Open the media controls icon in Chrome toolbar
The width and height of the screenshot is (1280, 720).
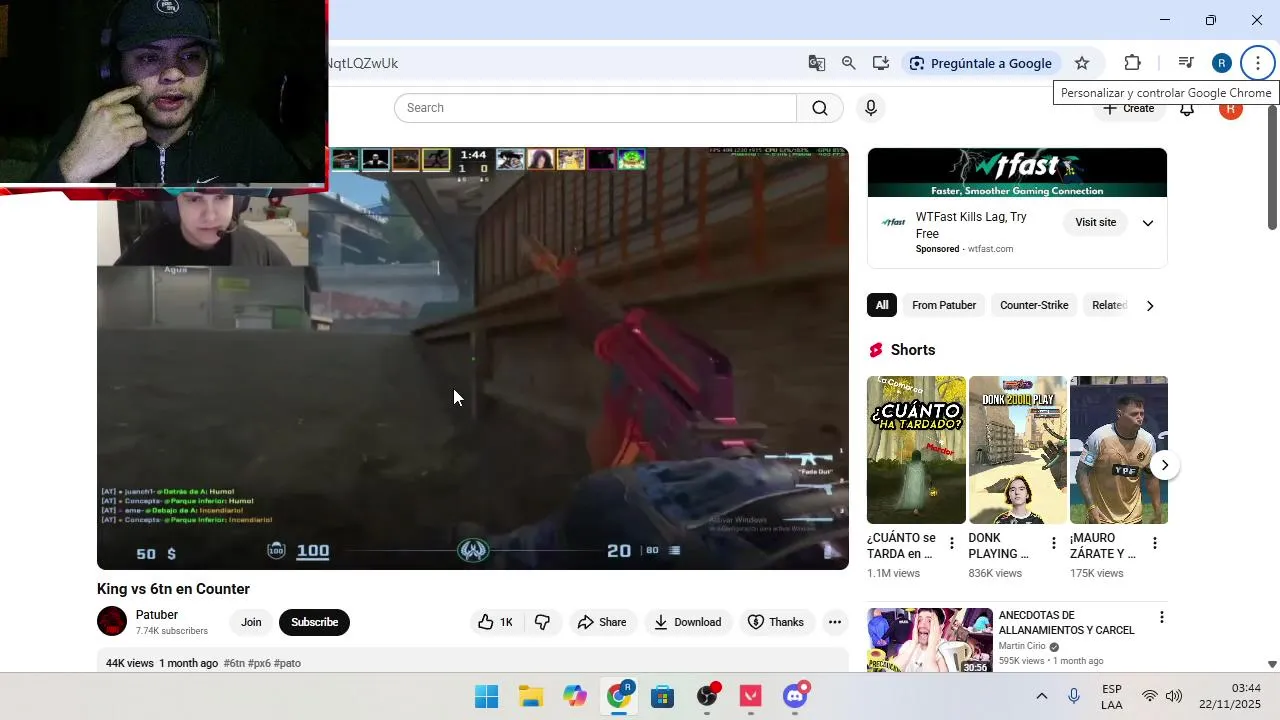pos(1186,63)
